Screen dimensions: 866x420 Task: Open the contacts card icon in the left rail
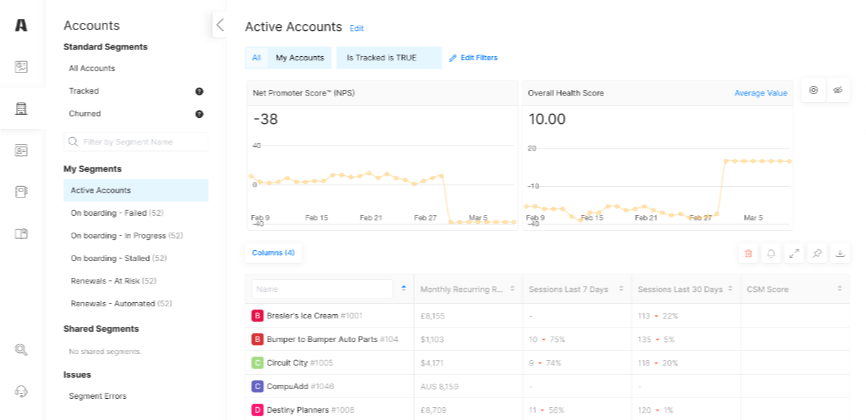(21, 150)
